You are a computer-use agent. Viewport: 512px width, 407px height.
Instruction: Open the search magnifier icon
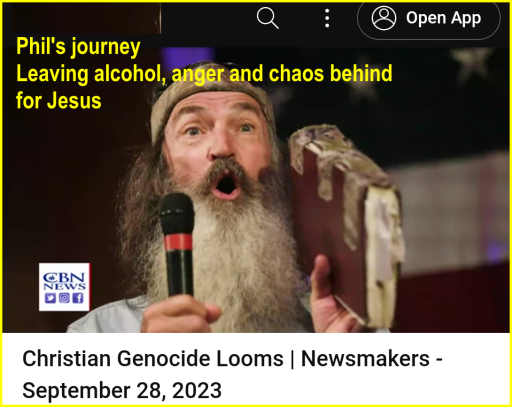coord(268,18)
